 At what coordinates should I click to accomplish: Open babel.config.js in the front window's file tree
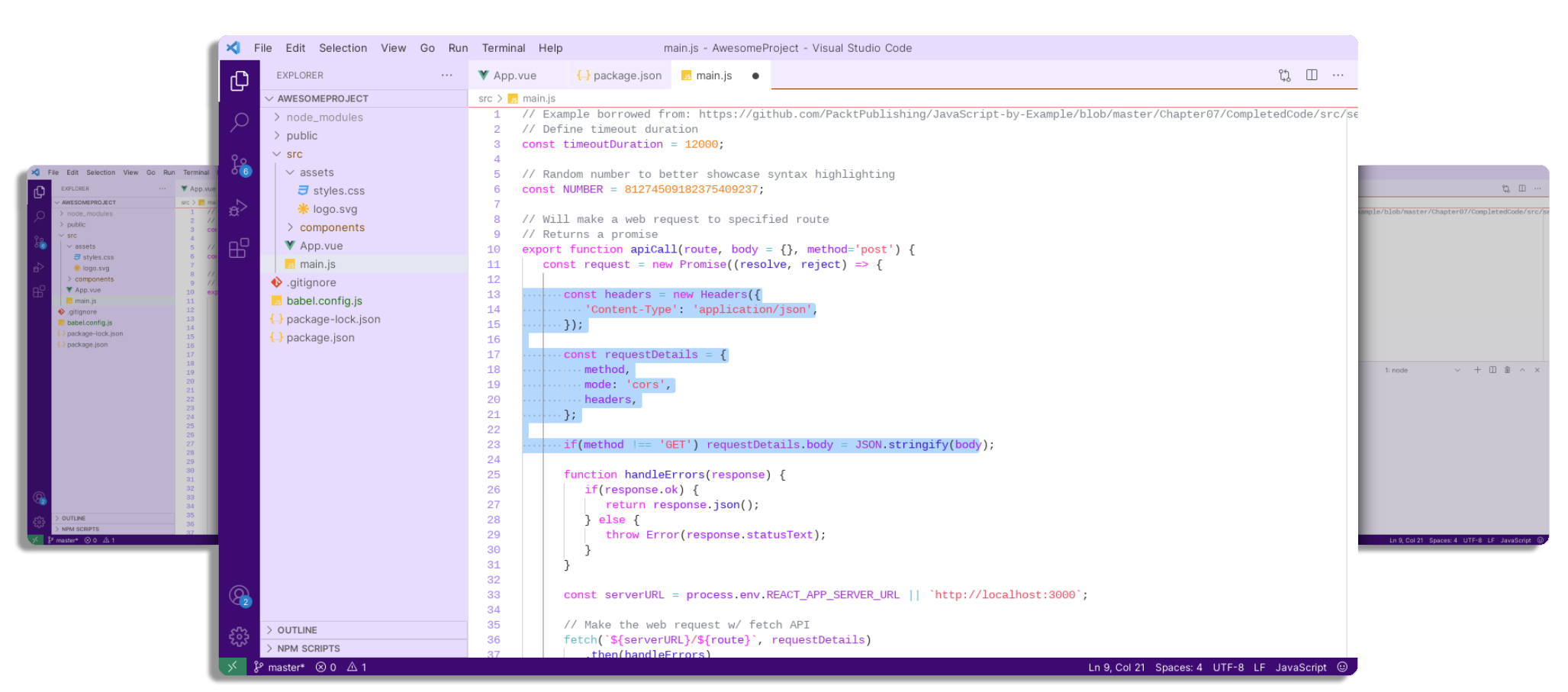[364, 301]
